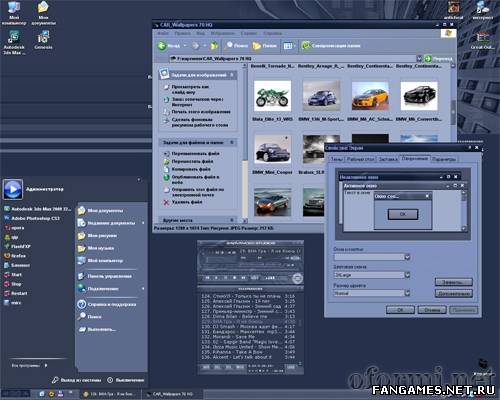Switch to the Settings (Параметры) tab
This screenshot has height=400, width=500.
click(443, 159)
